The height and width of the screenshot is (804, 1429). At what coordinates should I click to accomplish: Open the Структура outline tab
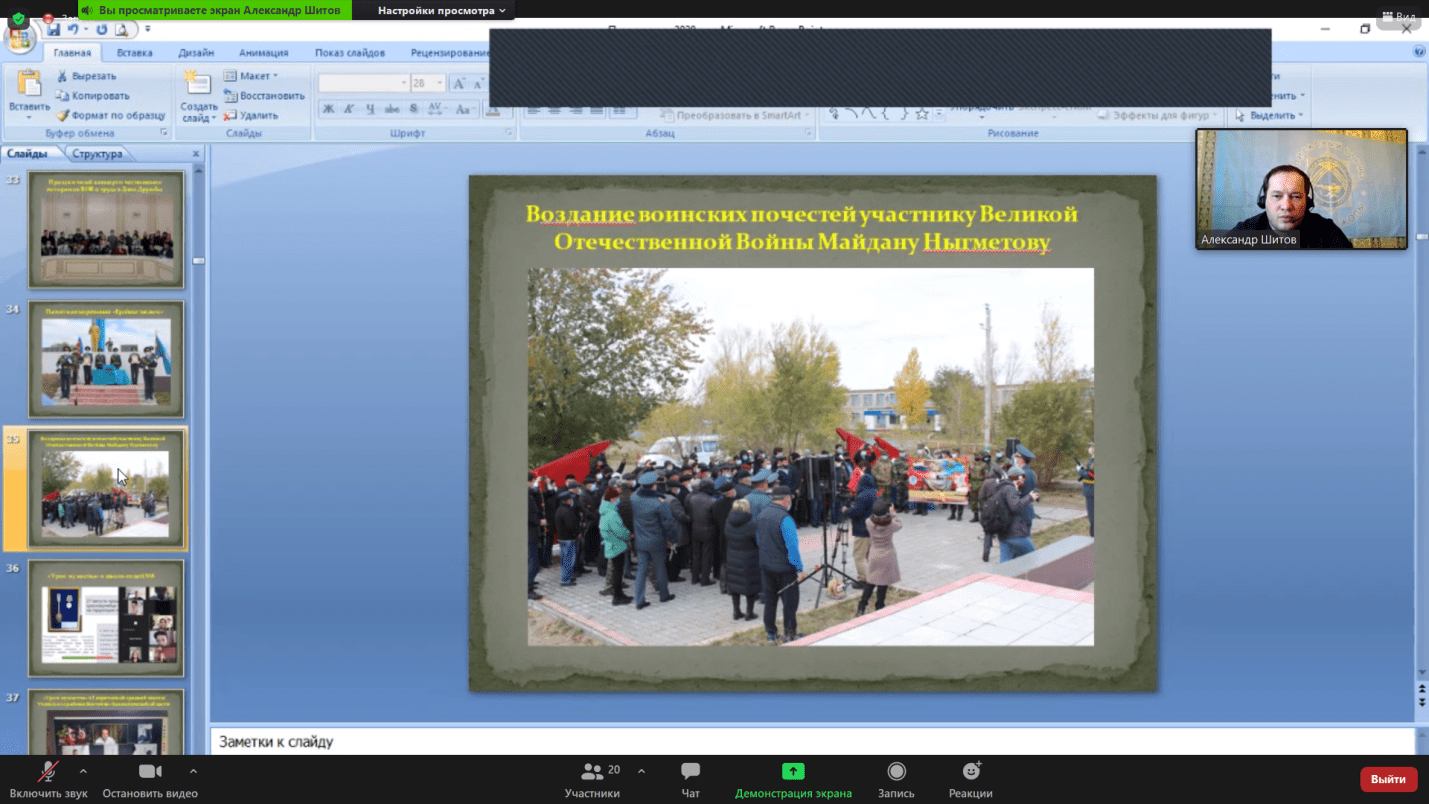click(97, 154)
